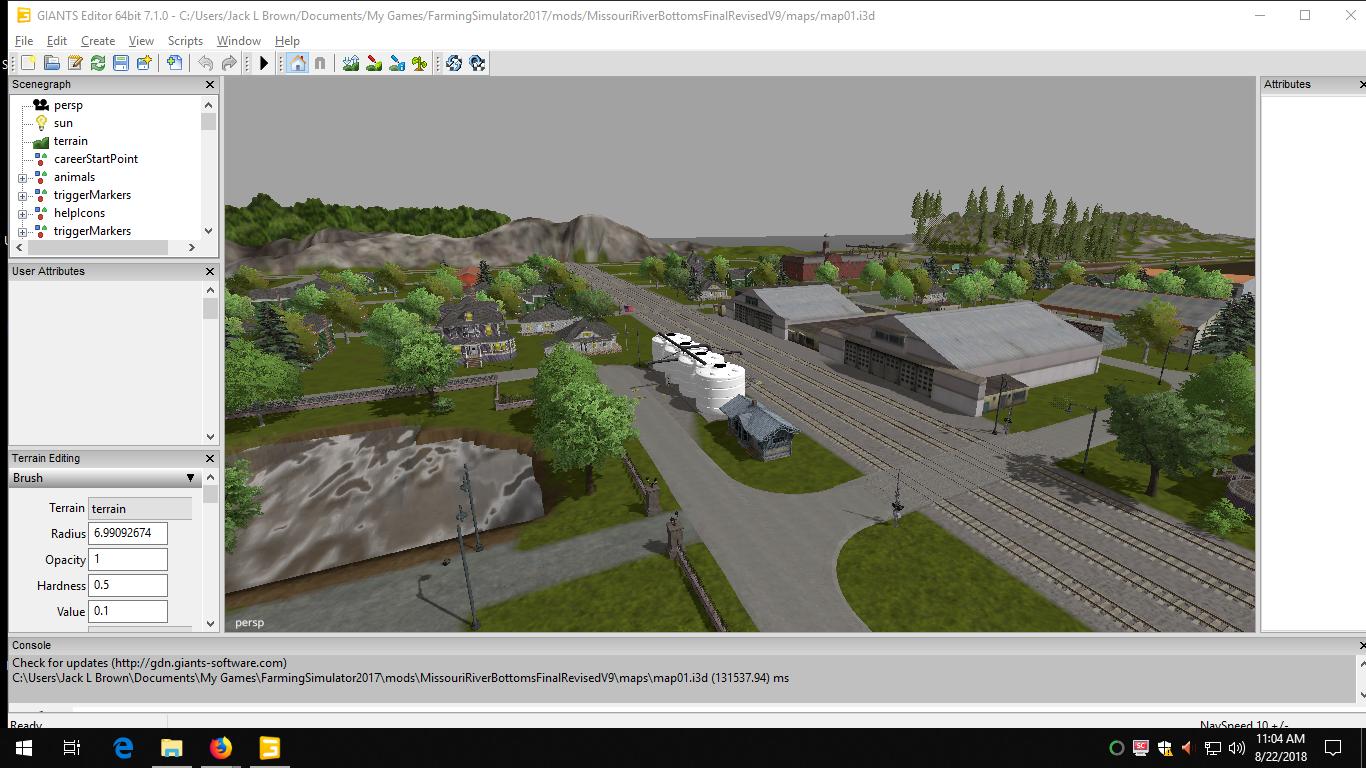Image resolution: width=1366 pixels, height=768 pixels.
Task: Expand the animals node in Scenegraph
Action: [22, 178]
